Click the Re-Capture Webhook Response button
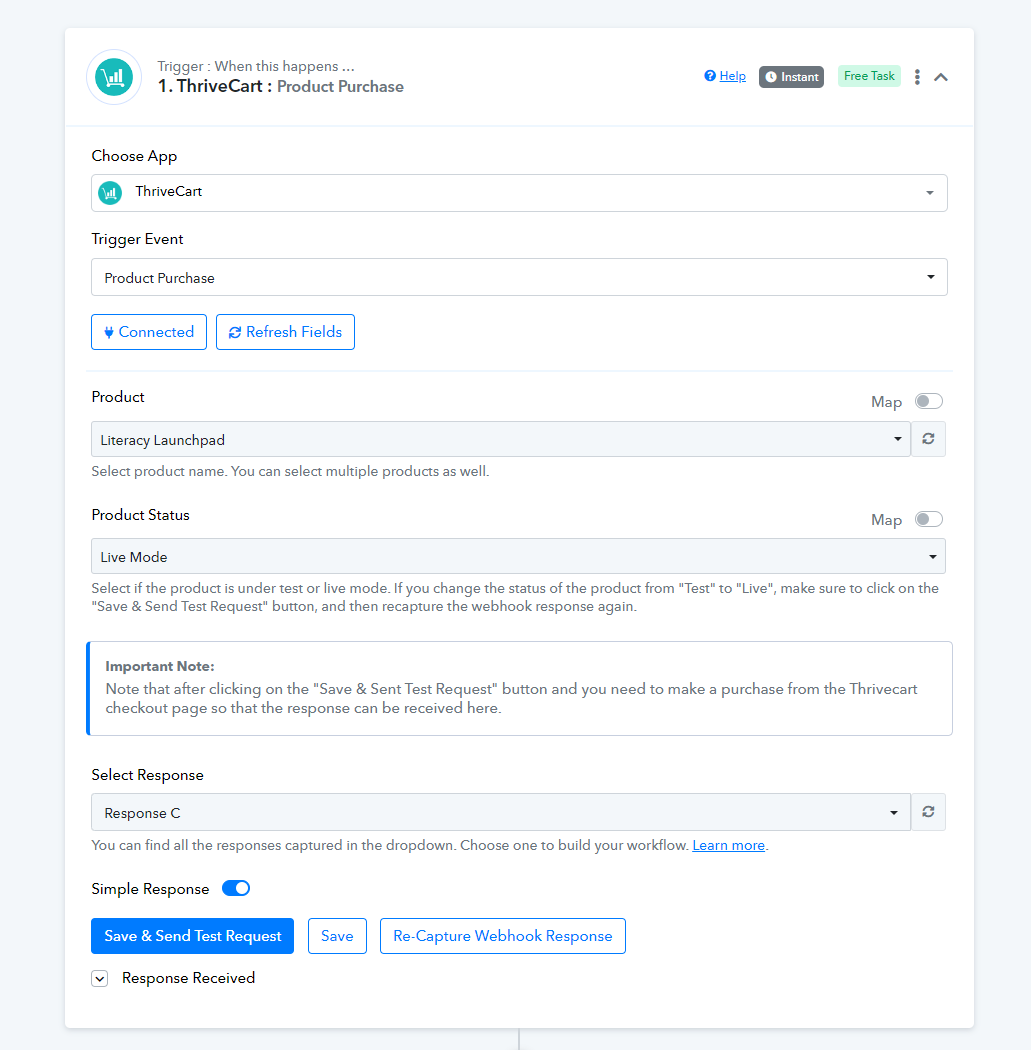The height and width of the screenshot is (1050, 1031). tap(503, 936)
